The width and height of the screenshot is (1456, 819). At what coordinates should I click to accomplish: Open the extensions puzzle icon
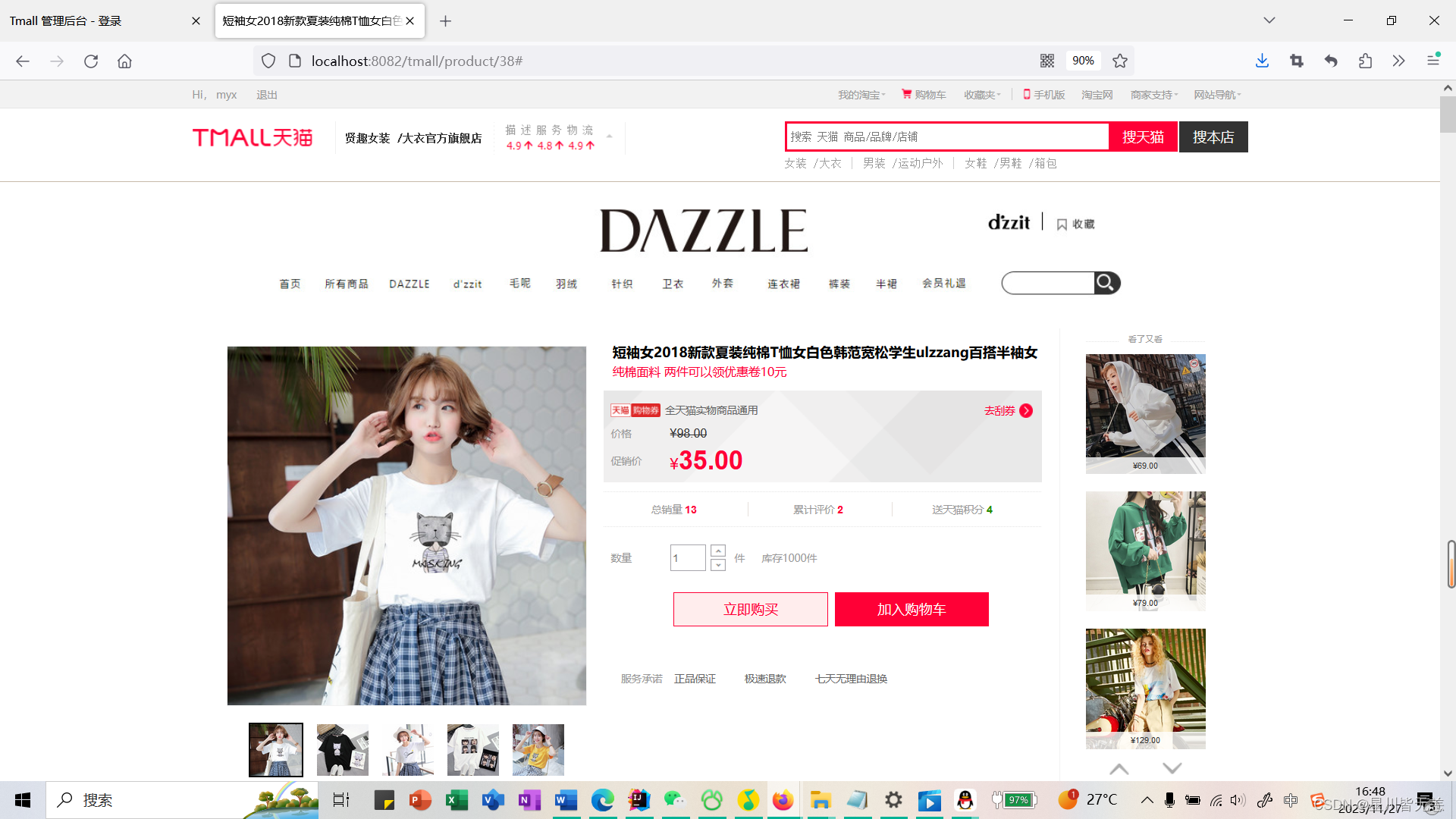pyautogui.click(x=1365, y=61)
